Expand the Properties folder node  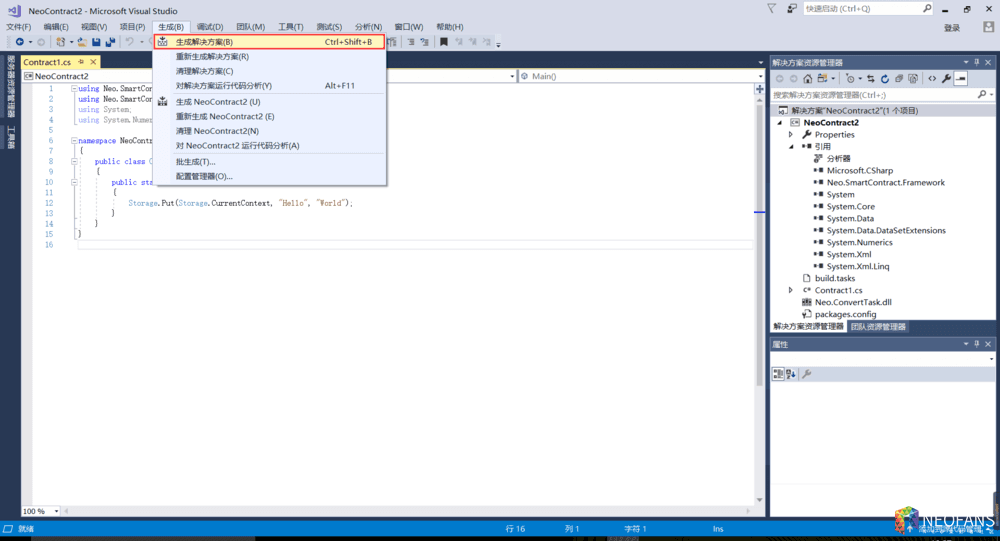coord(791,135)
